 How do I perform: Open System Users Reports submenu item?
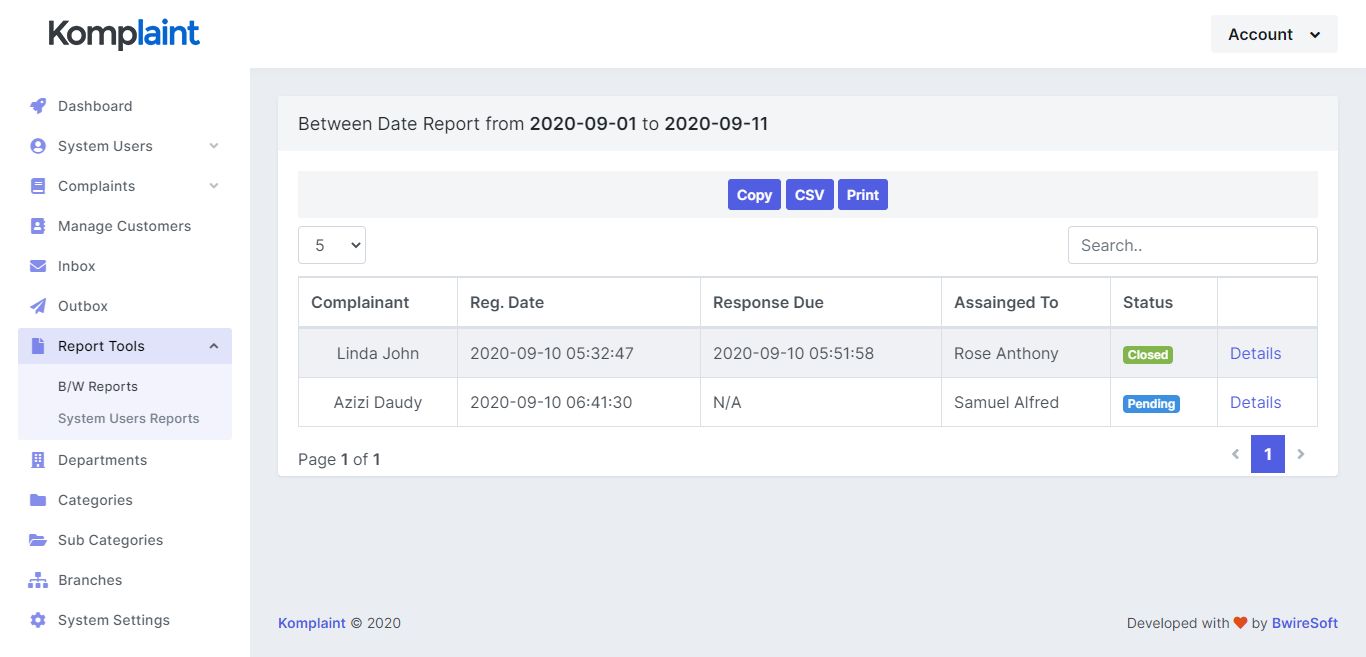click(x=128, y=418)
